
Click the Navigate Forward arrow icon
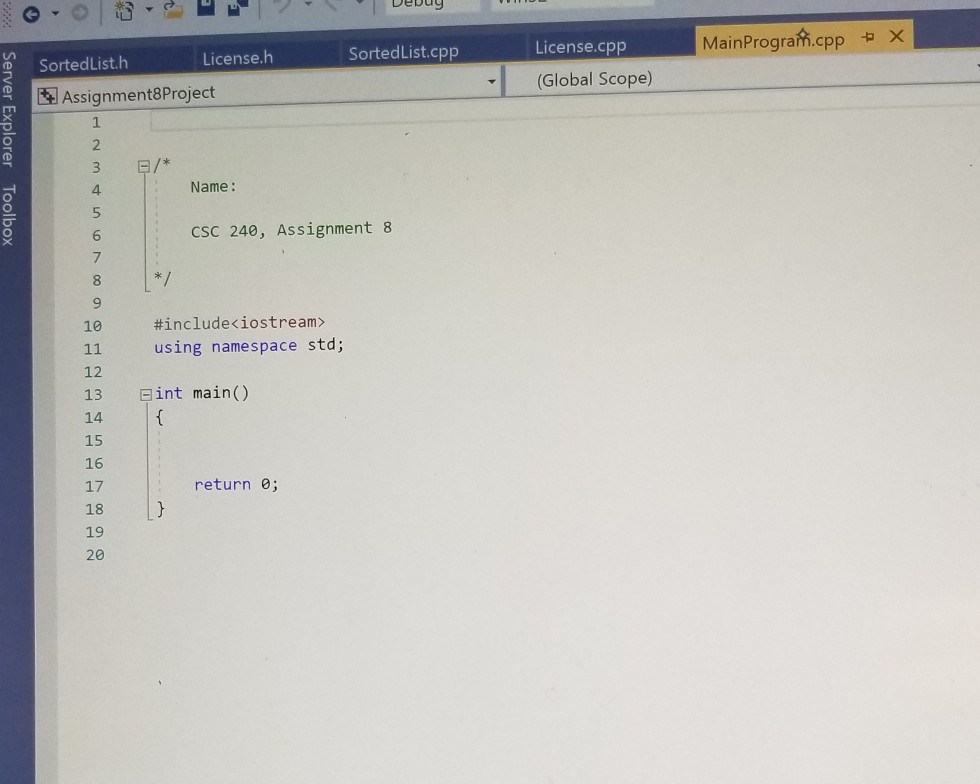point(79,12)
